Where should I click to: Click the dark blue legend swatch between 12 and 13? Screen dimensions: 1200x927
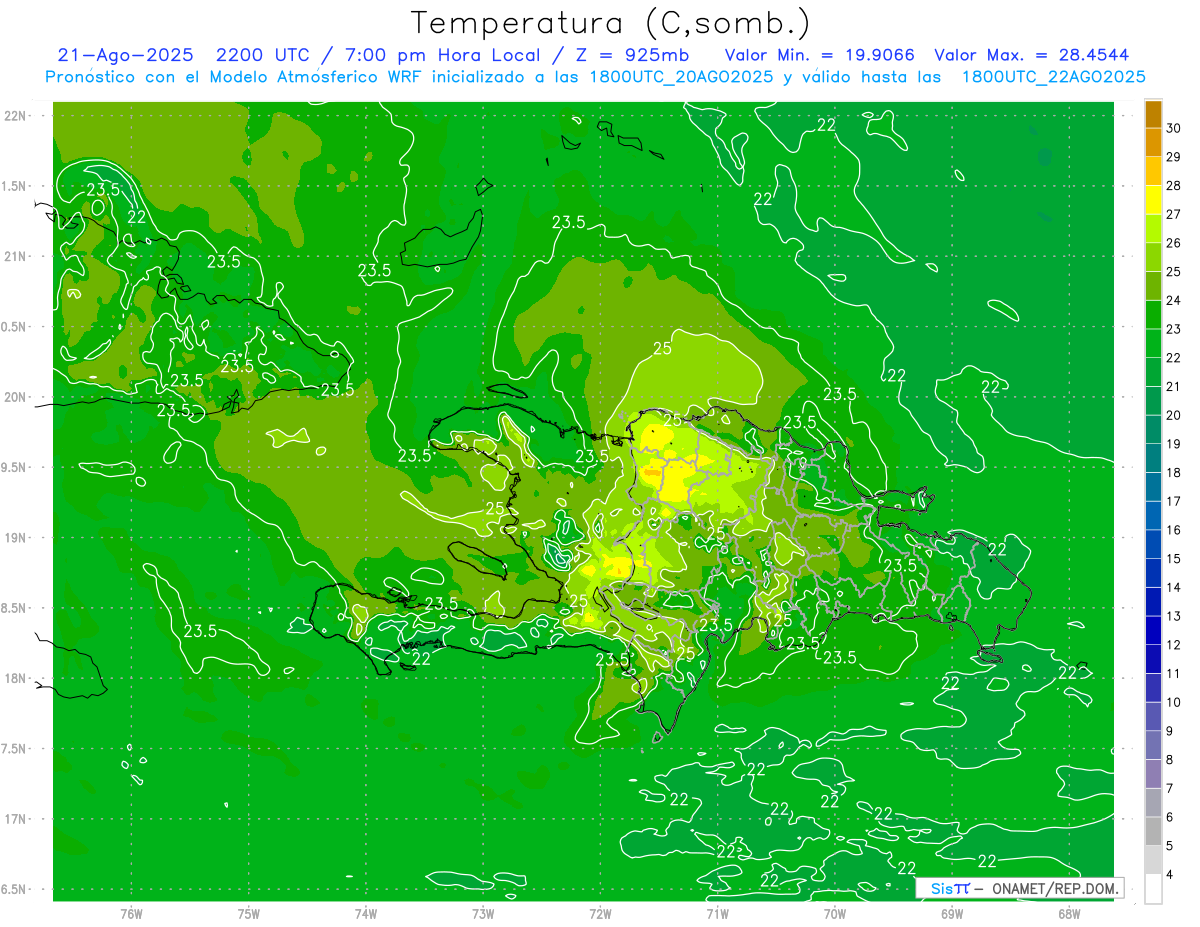(x=1153, y=630)
